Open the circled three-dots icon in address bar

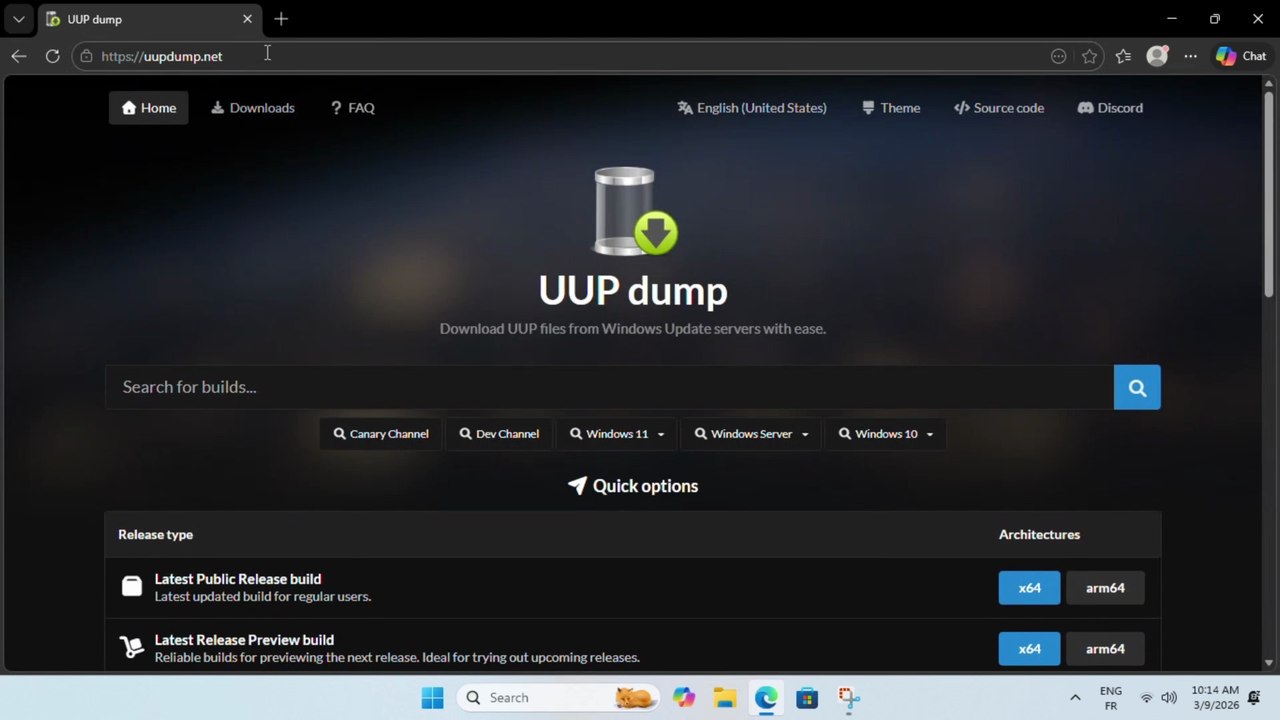coord(1058,56)
